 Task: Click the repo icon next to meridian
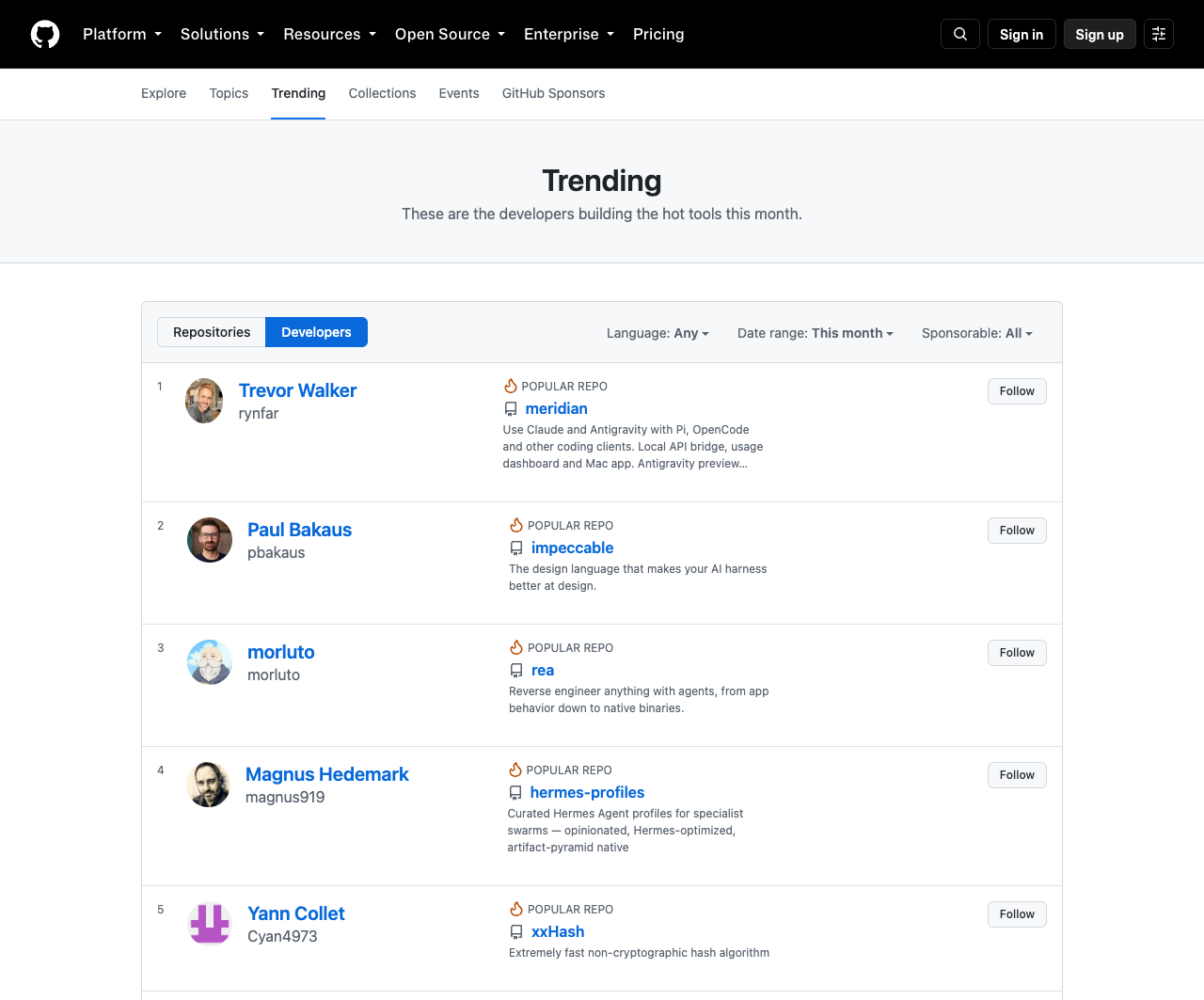(511, 409)
